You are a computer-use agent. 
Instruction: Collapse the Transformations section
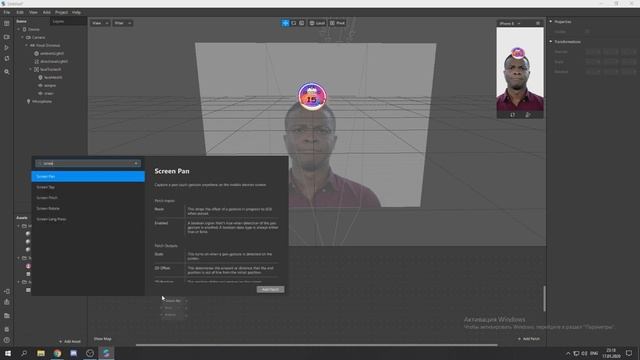coord(551,42)
